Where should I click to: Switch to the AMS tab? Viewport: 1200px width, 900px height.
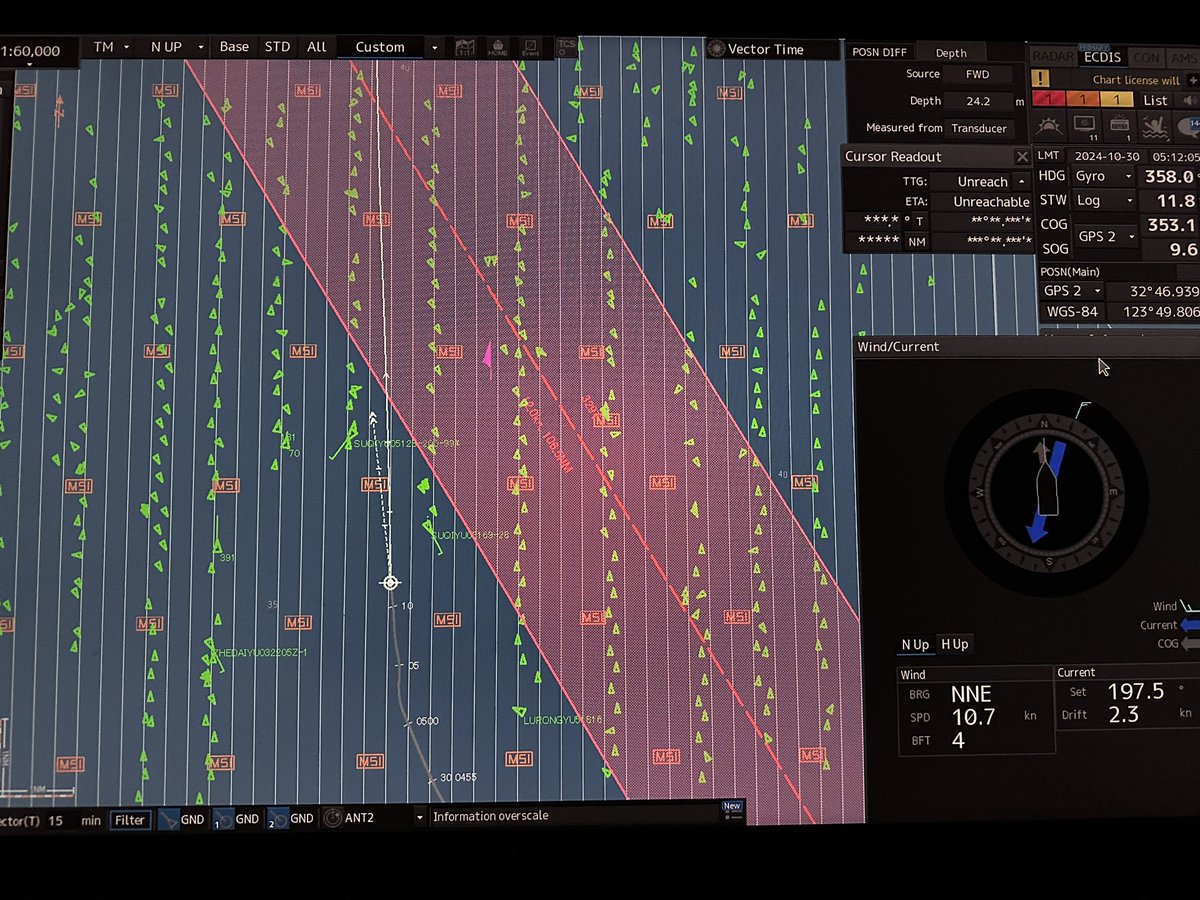[1183, 57]
